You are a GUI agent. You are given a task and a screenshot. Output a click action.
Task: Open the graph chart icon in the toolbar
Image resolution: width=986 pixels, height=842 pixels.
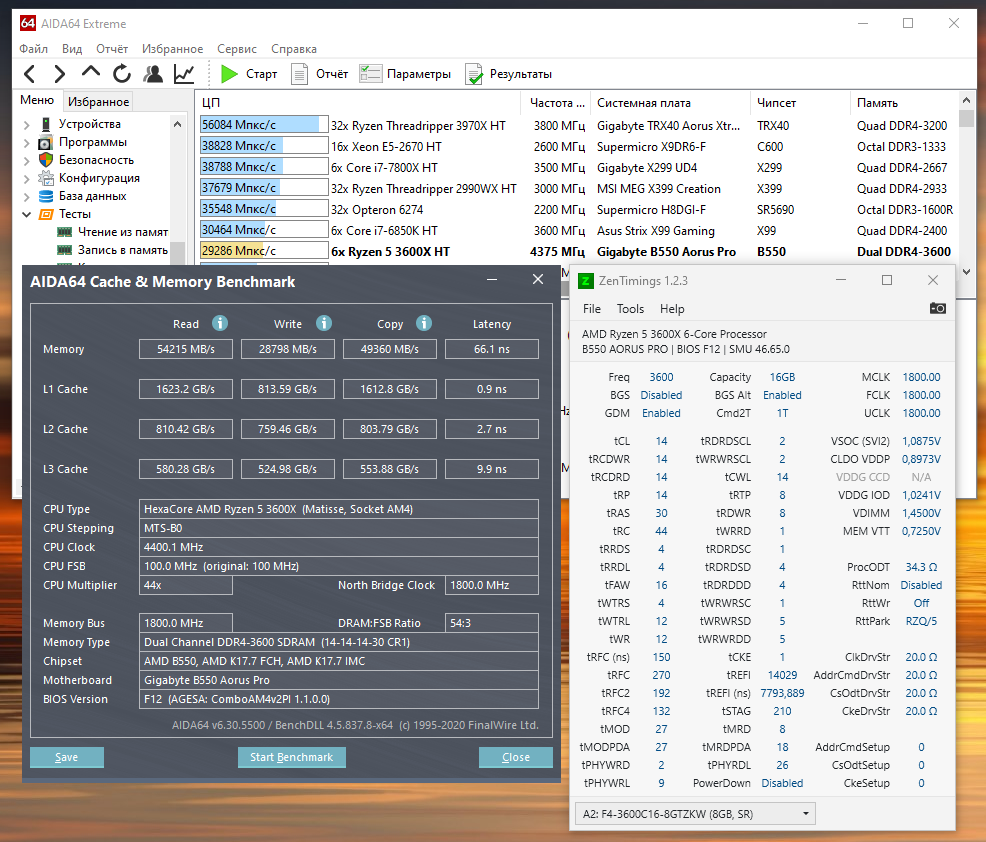pos(184,74)
